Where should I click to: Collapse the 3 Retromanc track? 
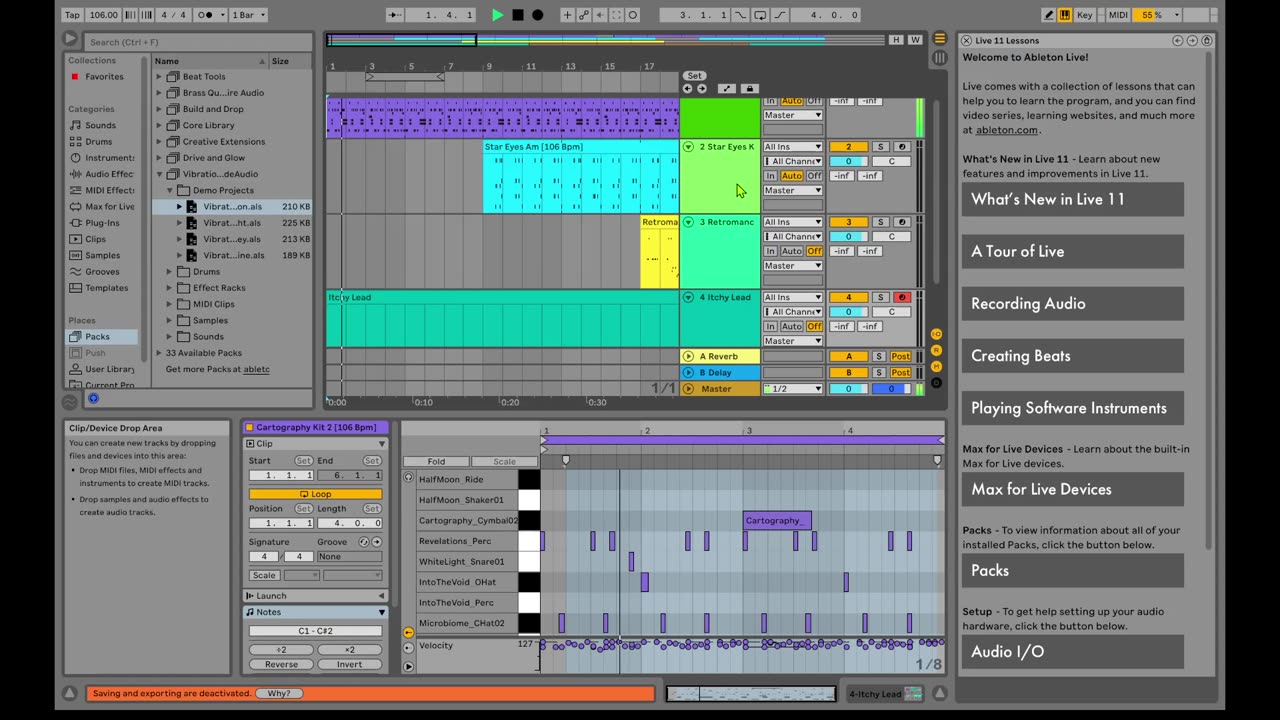point(688,222)
